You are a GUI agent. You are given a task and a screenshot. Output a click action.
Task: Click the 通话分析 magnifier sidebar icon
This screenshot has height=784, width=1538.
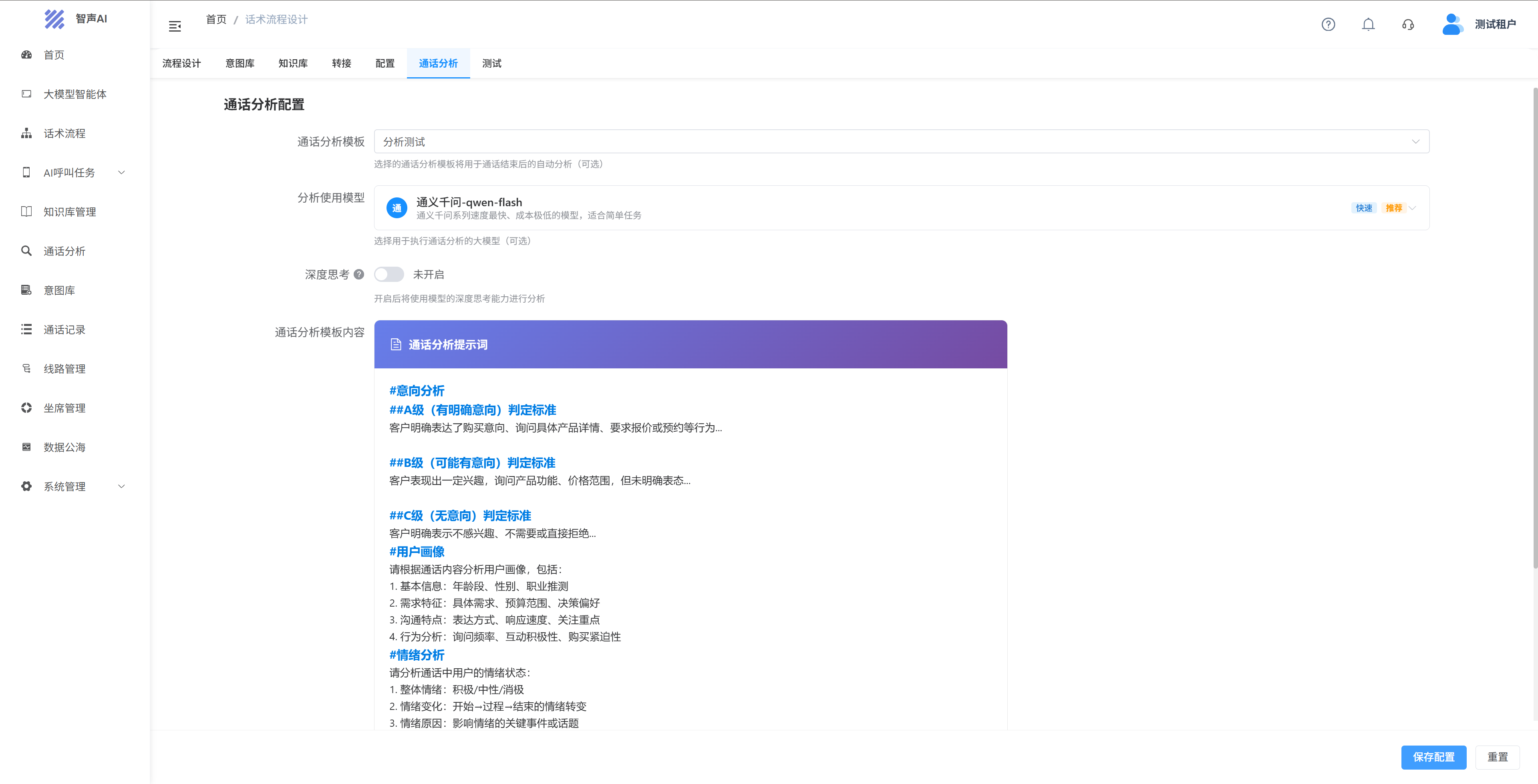pos(26,251)
